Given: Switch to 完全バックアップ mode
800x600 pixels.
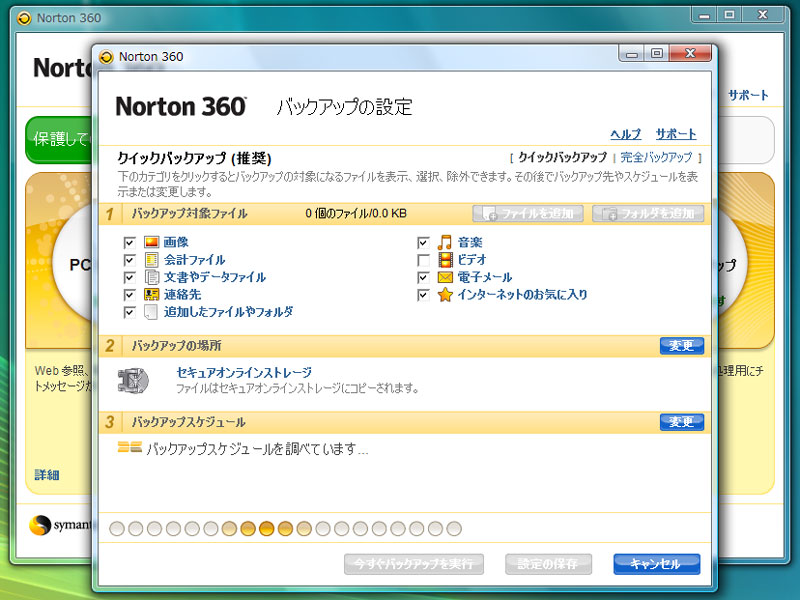Looking at the screenshot, I should [x=656, y=157].
